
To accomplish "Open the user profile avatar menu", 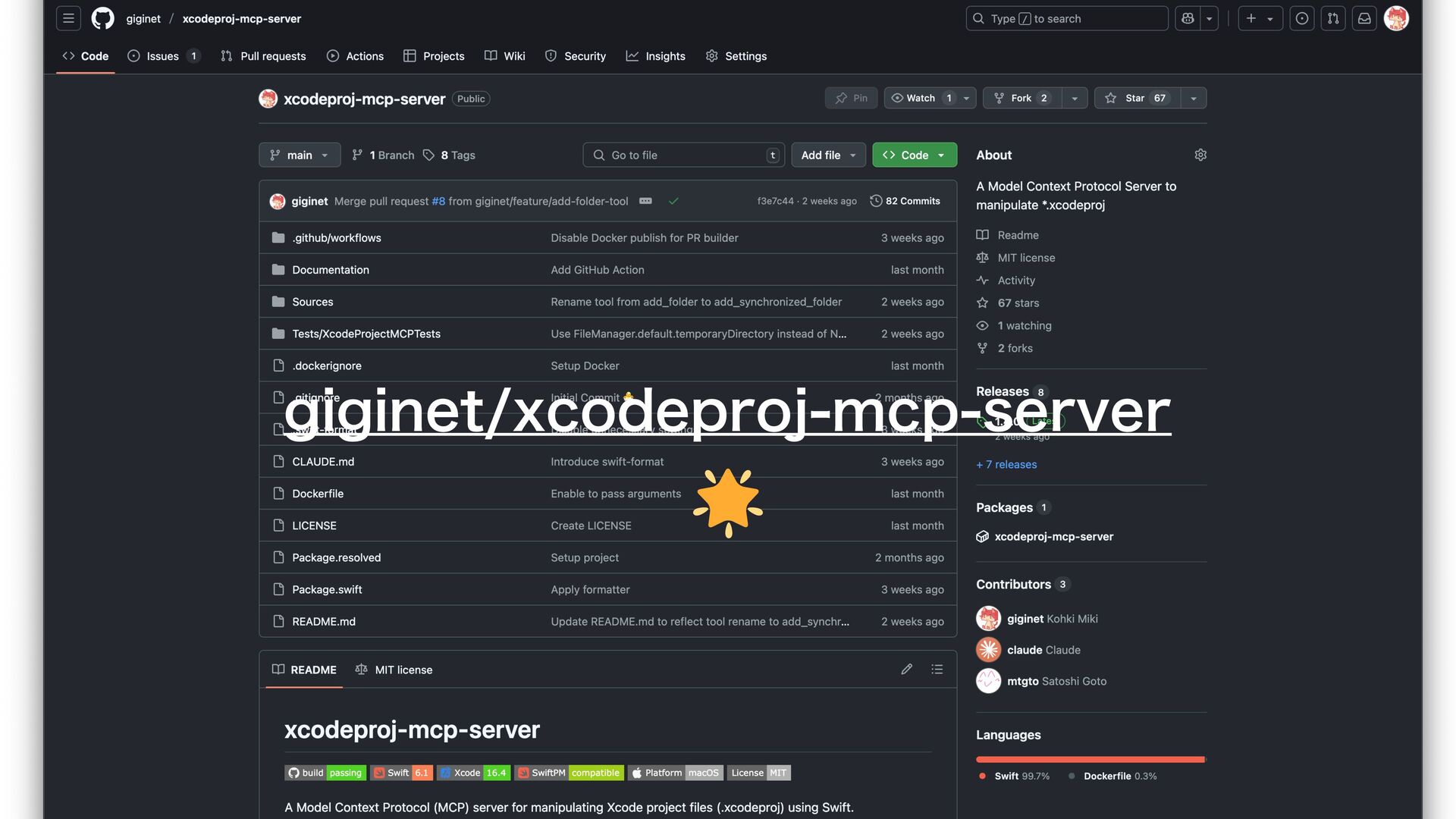I will pyautogui.click(x=1396, y=18).
